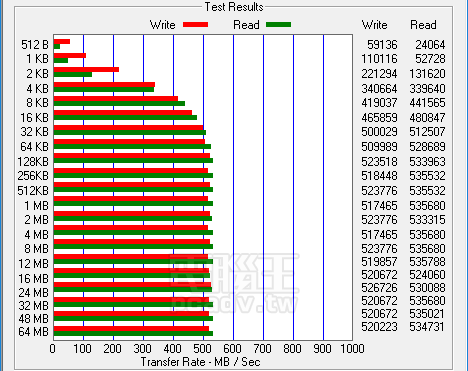Viewport: 468px width, 371px height.
Task: Click the 8 MB row label
Action: click(37, 249)
